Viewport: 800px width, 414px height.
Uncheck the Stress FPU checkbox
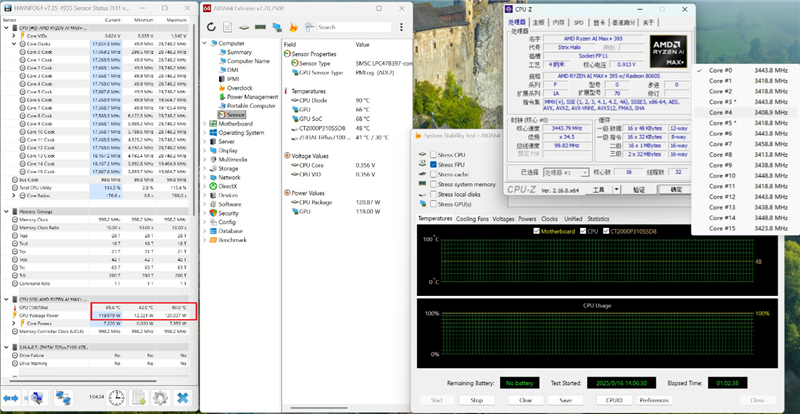click(432, 164)
